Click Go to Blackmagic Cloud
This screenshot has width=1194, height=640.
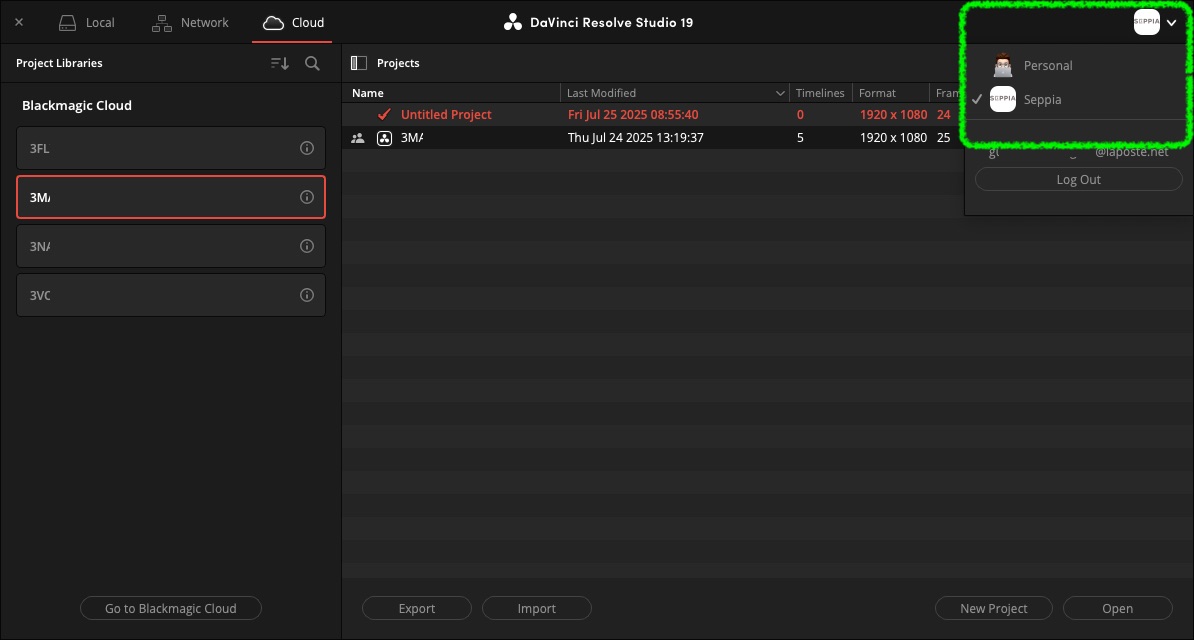(171, 608)
